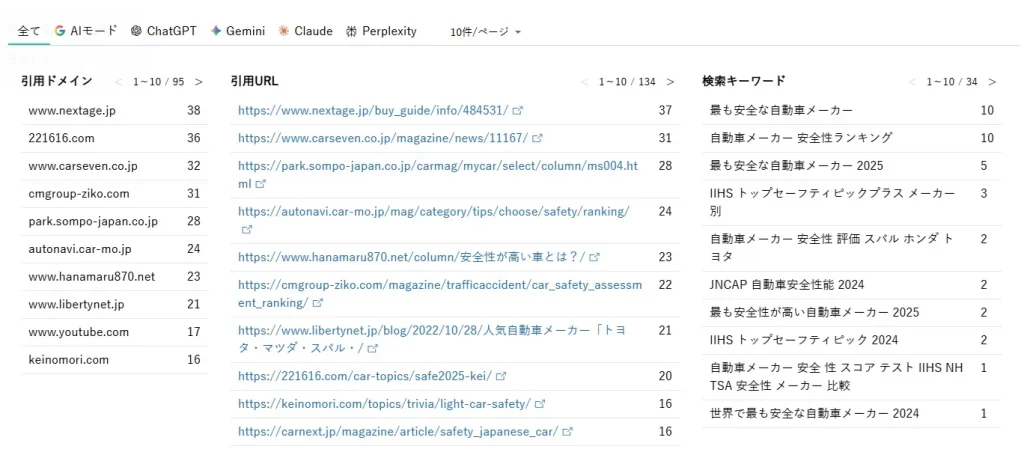This screenshot has width=1024, height=473.
Task: Open the park.sompo-japan.co.jp carmag link
Action: pyautogui.click(x=438, y=175)
